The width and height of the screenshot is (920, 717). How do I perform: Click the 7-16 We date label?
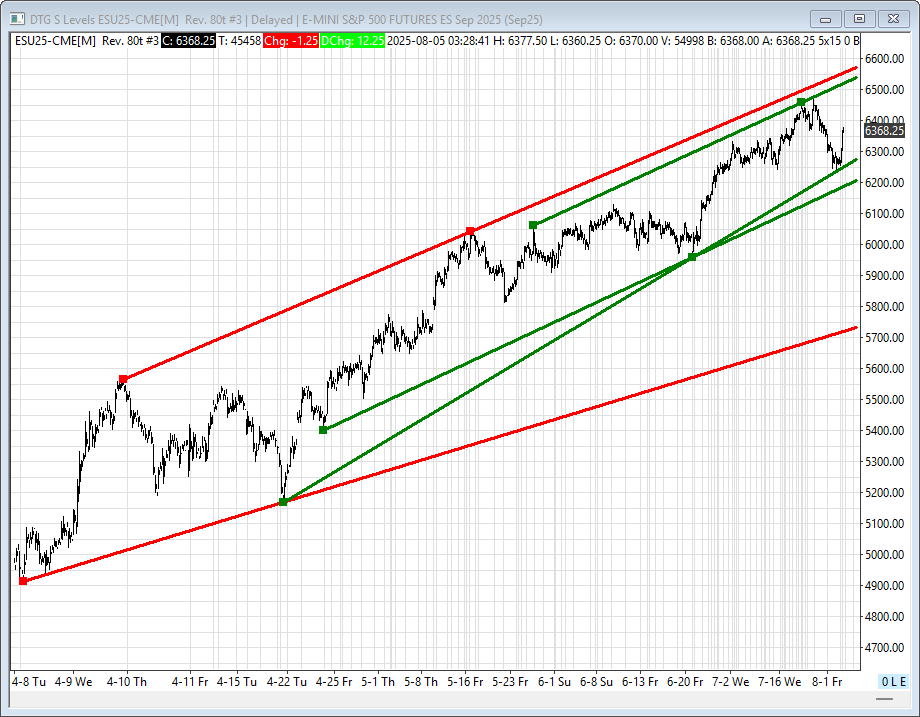pos(780,682)
